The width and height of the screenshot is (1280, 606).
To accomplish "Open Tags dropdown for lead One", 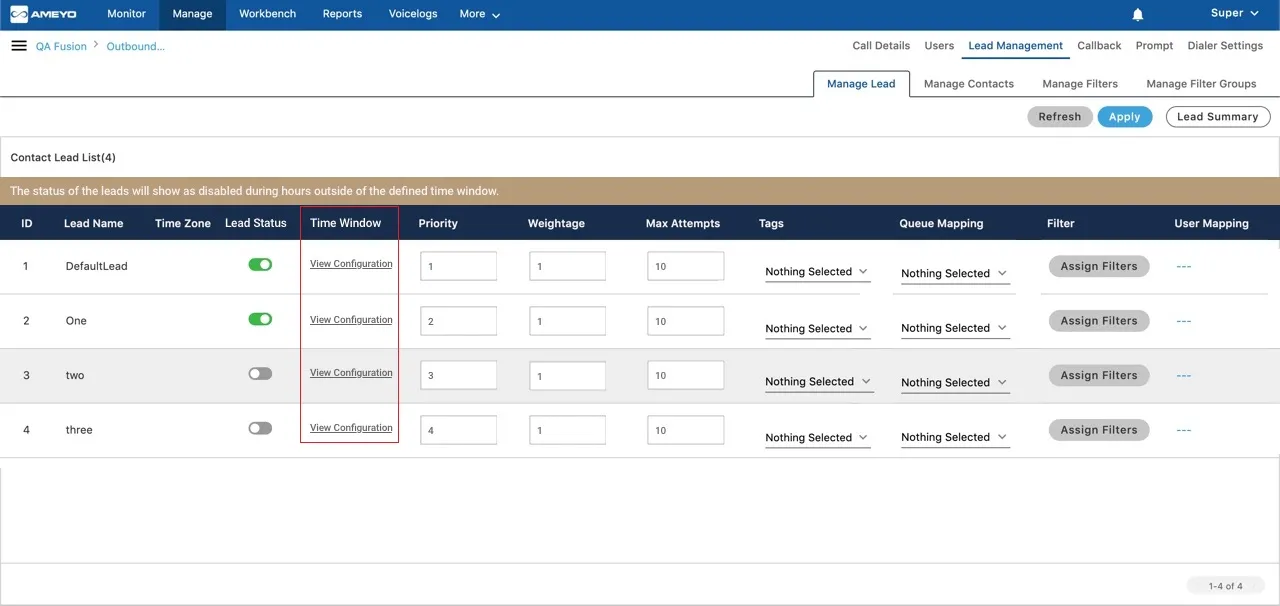I will [818, 329].
